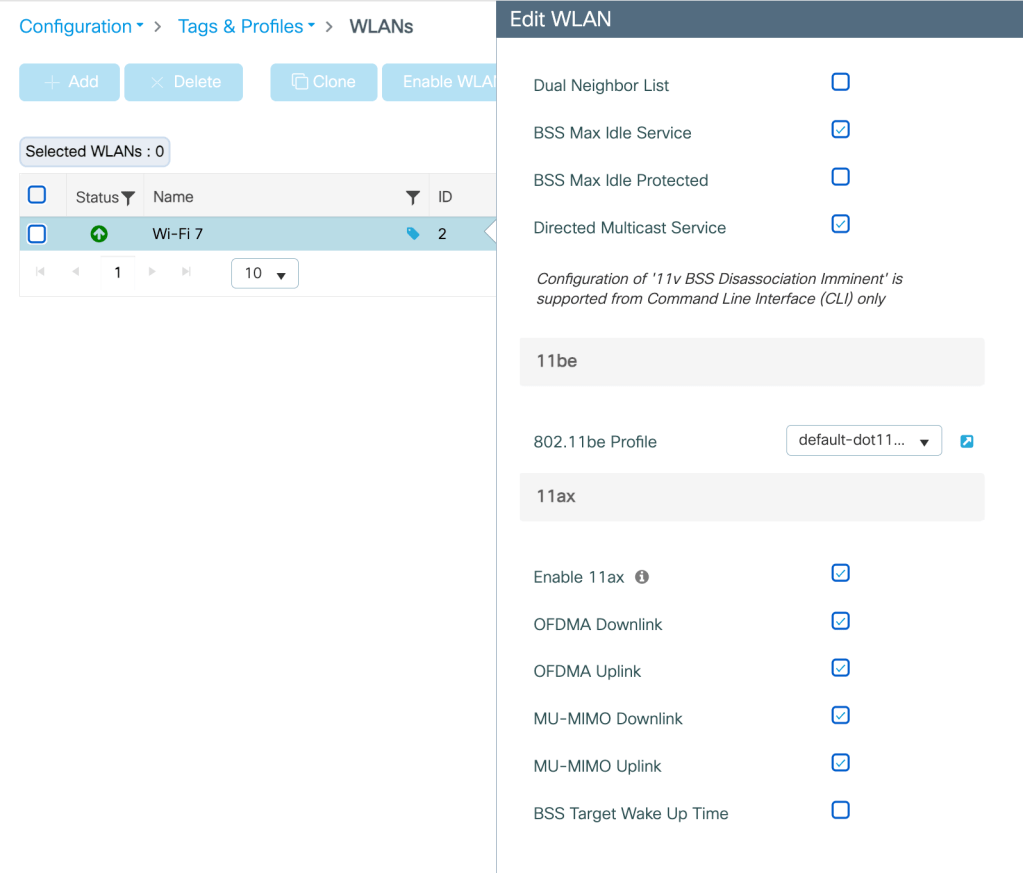
Task: Click the Name column filter icon
Action: [412, 198]
